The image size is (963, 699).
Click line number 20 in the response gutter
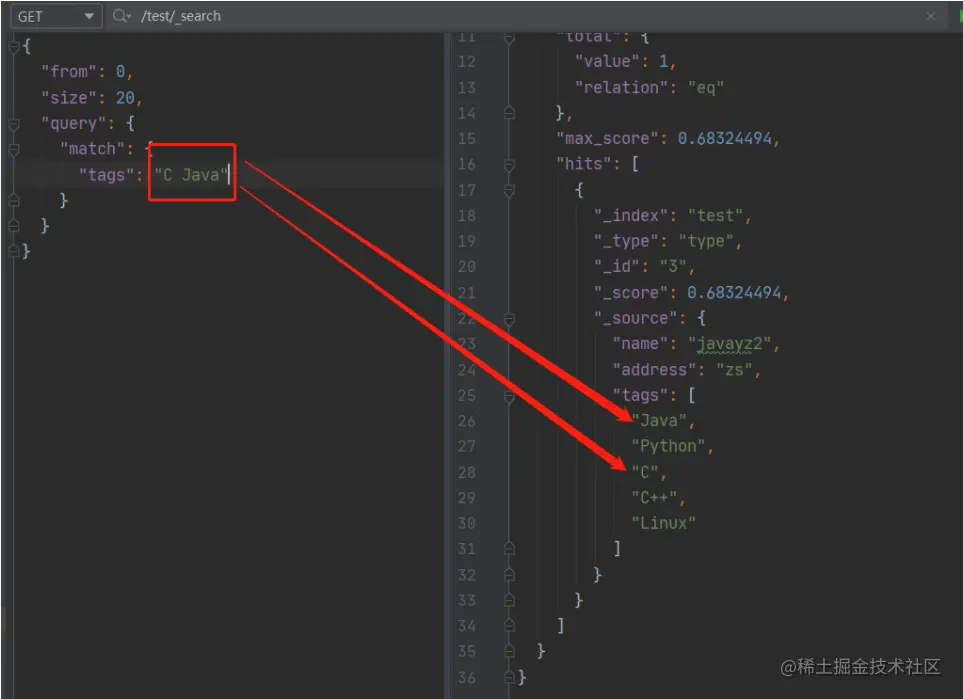[x=467, y=267]
